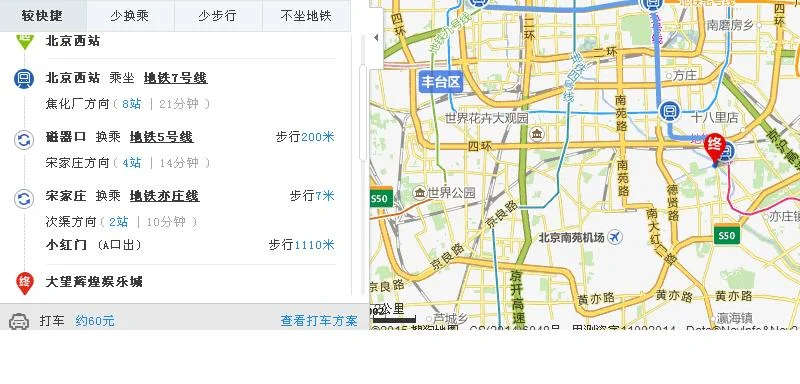Click the 步行7米 walking distance
Screen dimensions: 800x384
312,196
